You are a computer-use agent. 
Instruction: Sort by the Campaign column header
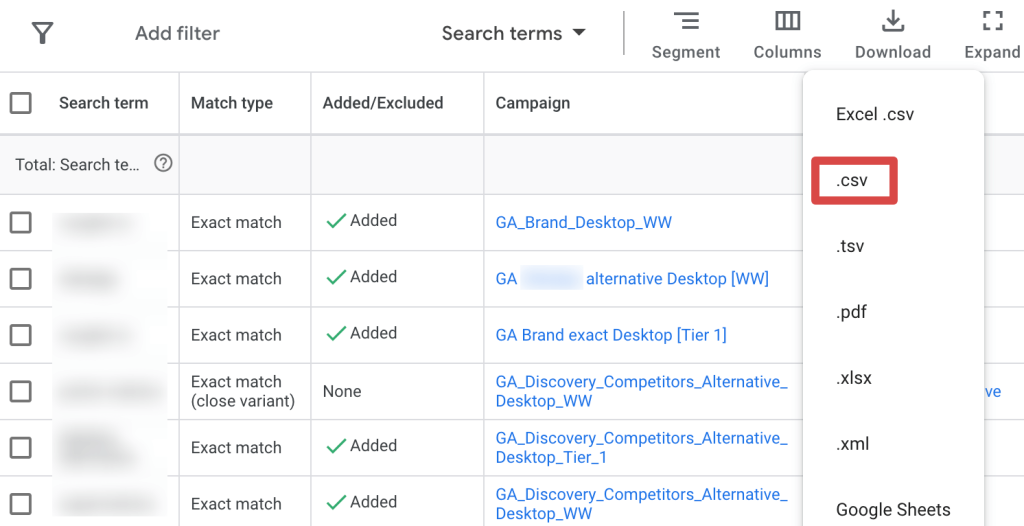pyautogui.click(x=532, y=103)
